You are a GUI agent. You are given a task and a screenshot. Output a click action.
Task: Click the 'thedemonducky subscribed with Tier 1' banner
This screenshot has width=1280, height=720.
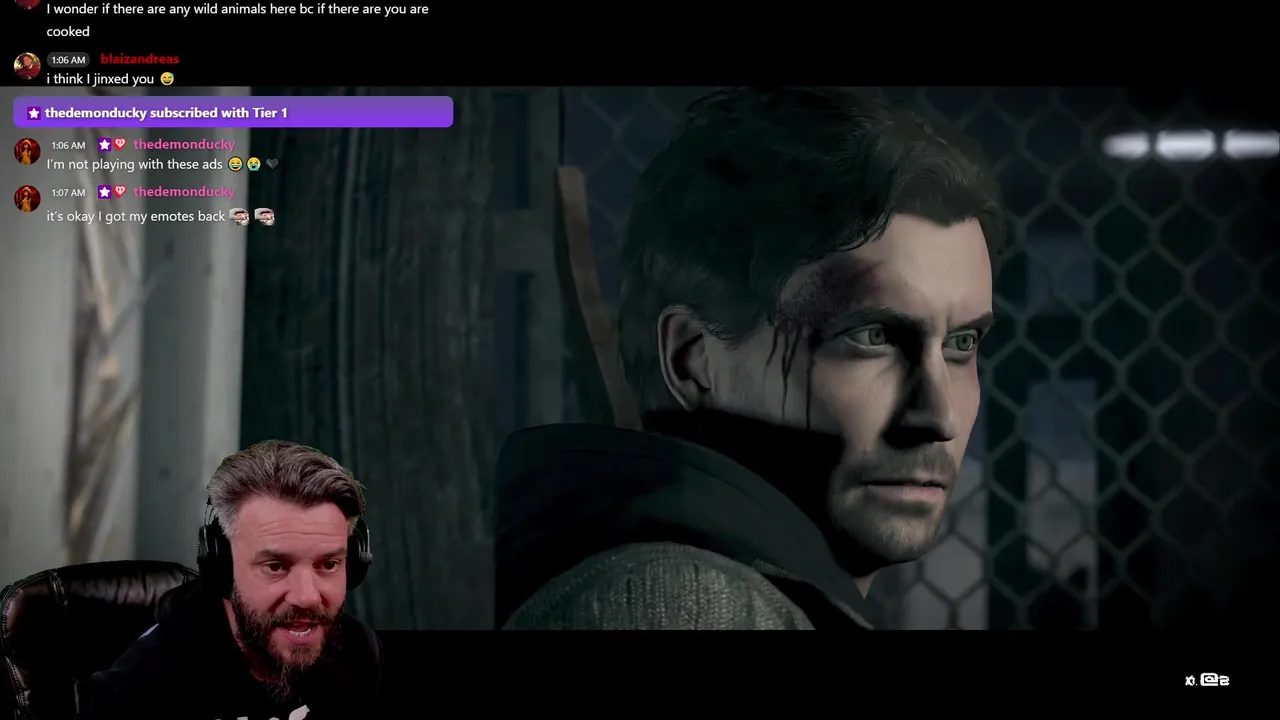233,112
